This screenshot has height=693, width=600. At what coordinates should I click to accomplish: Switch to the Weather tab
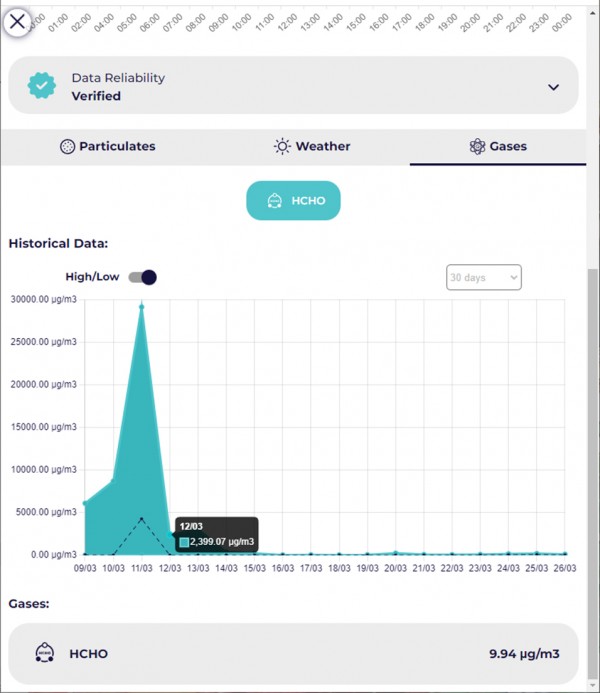click(312, 146)
